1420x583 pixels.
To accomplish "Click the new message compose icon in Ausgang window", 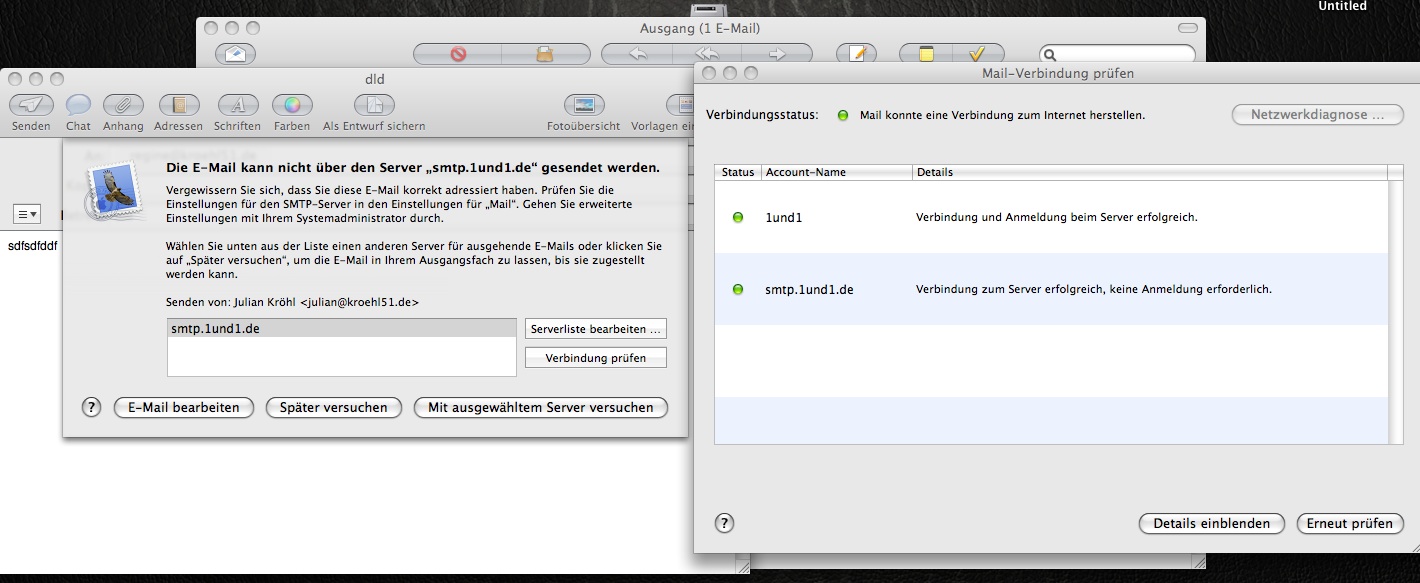I will [x=856, y=54].
